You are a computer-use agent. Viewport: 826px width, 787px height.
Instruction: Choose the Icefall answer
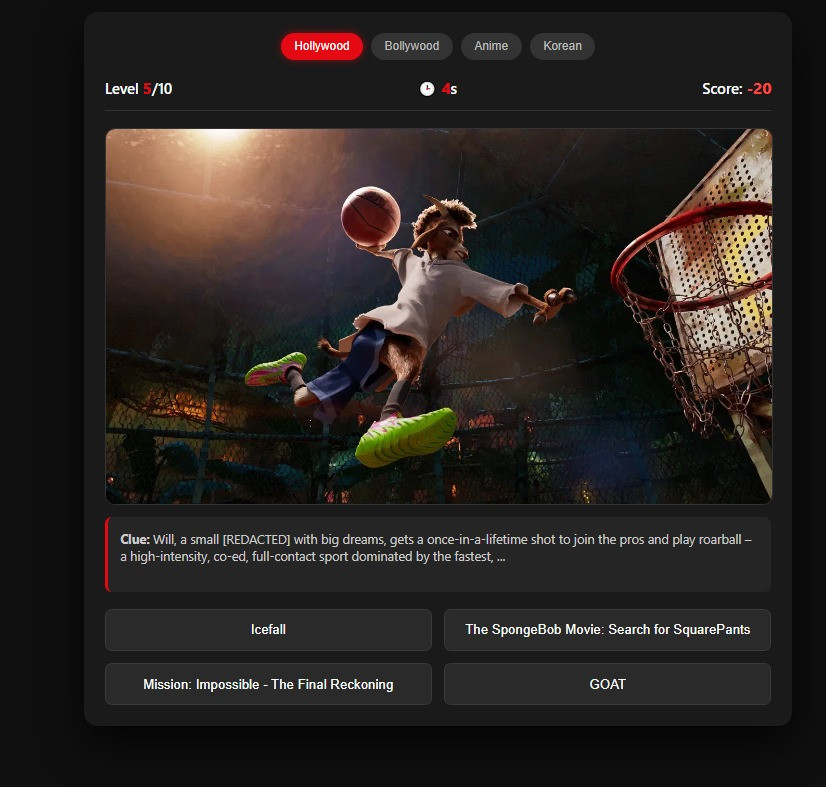pos(268,629)
